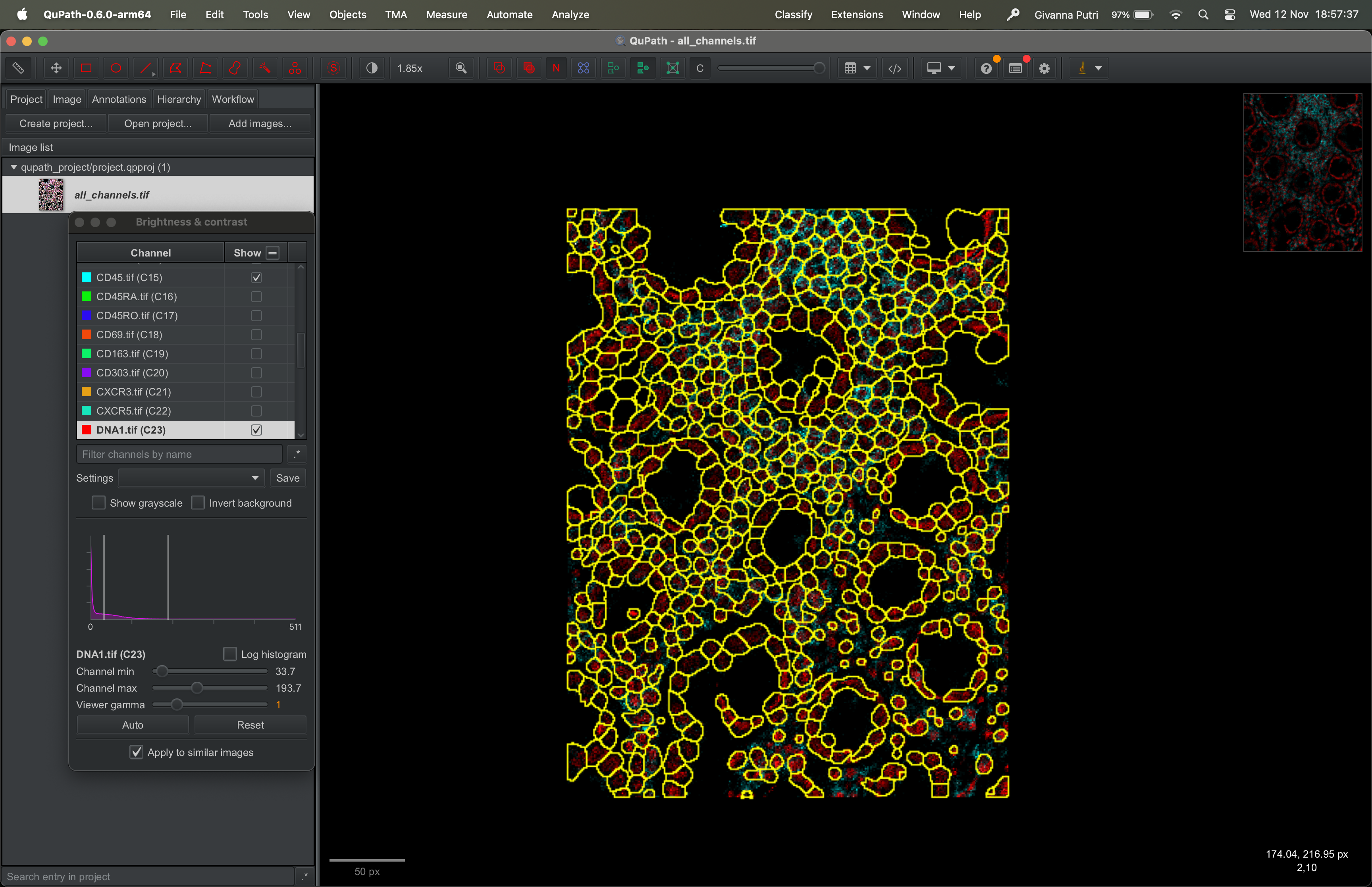This screenshot has height=887, width=1372.
Task: Uncheck CD45.tif channel show box
Action: (x=256, y=278)
